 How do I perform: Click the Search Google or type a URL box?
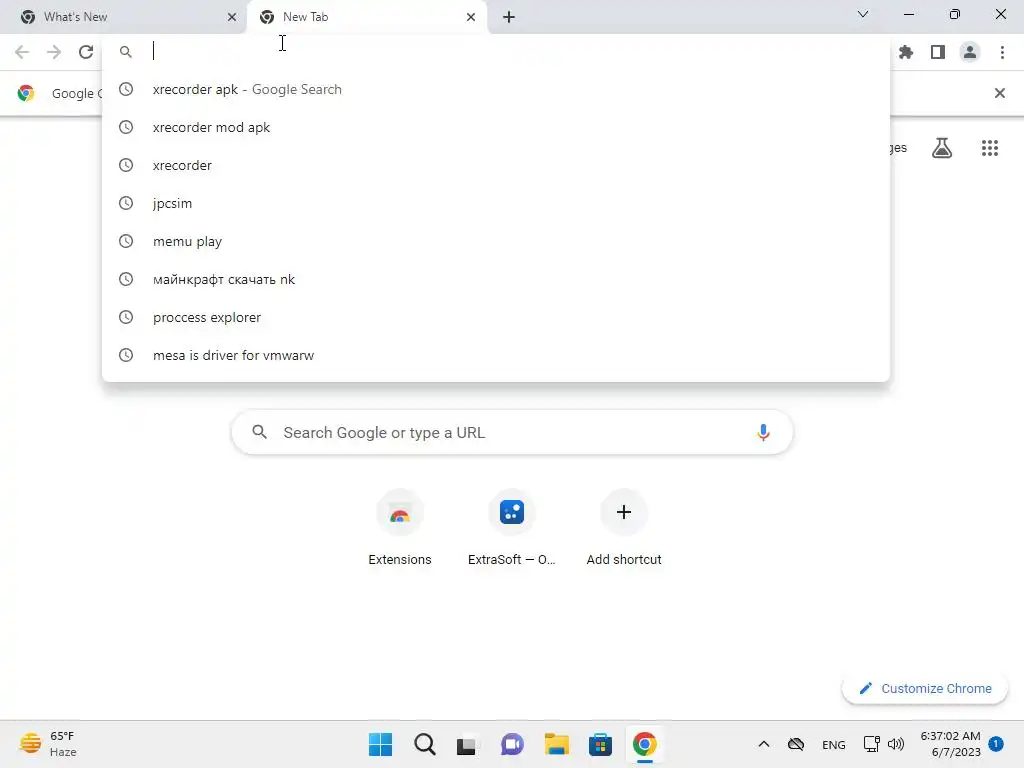pos(512,432)
